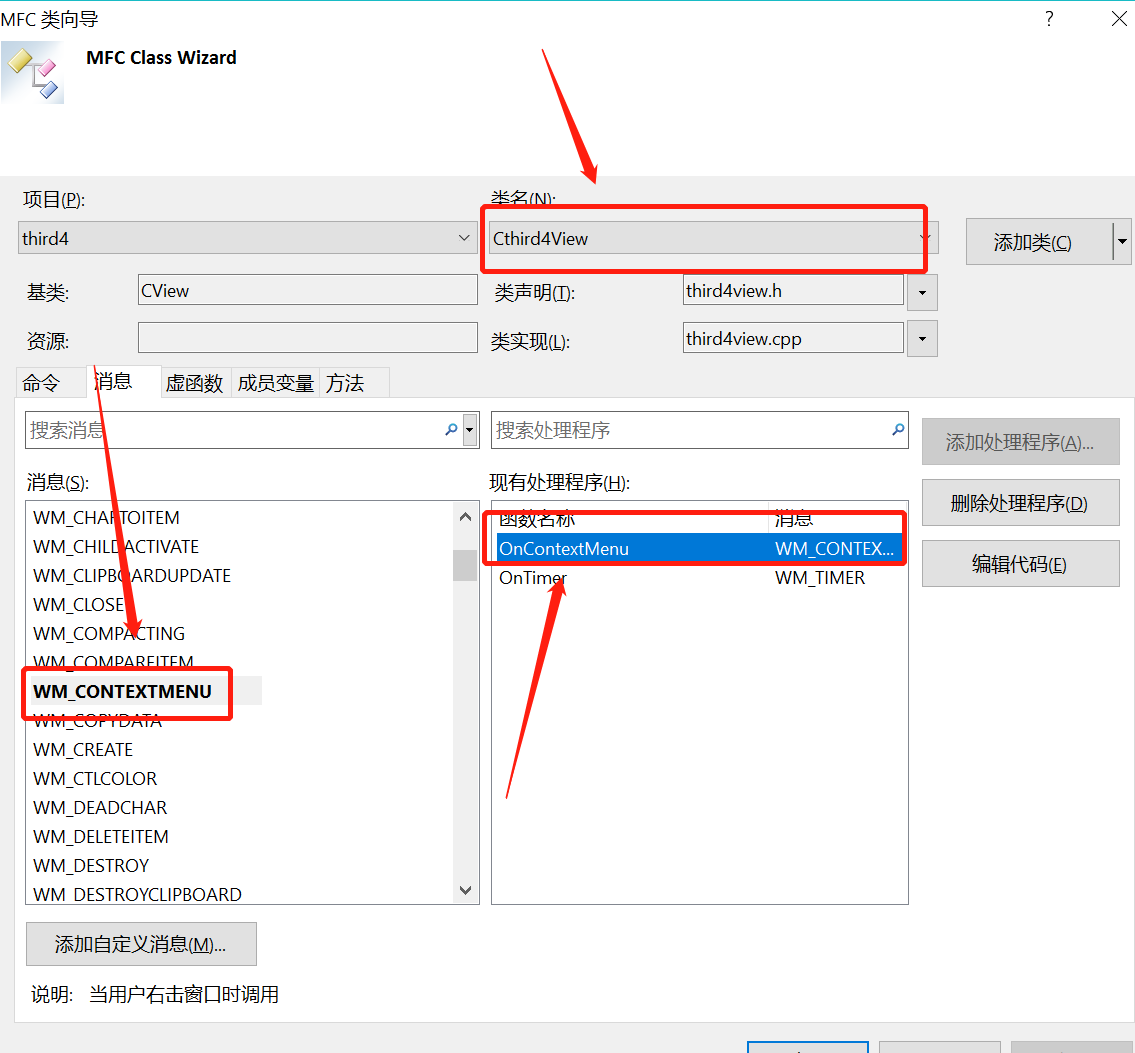This screenshot has width=1135, height=1053.
Task: Click the 删除处理程序(D) button
Action: [x=1020, y=502]
